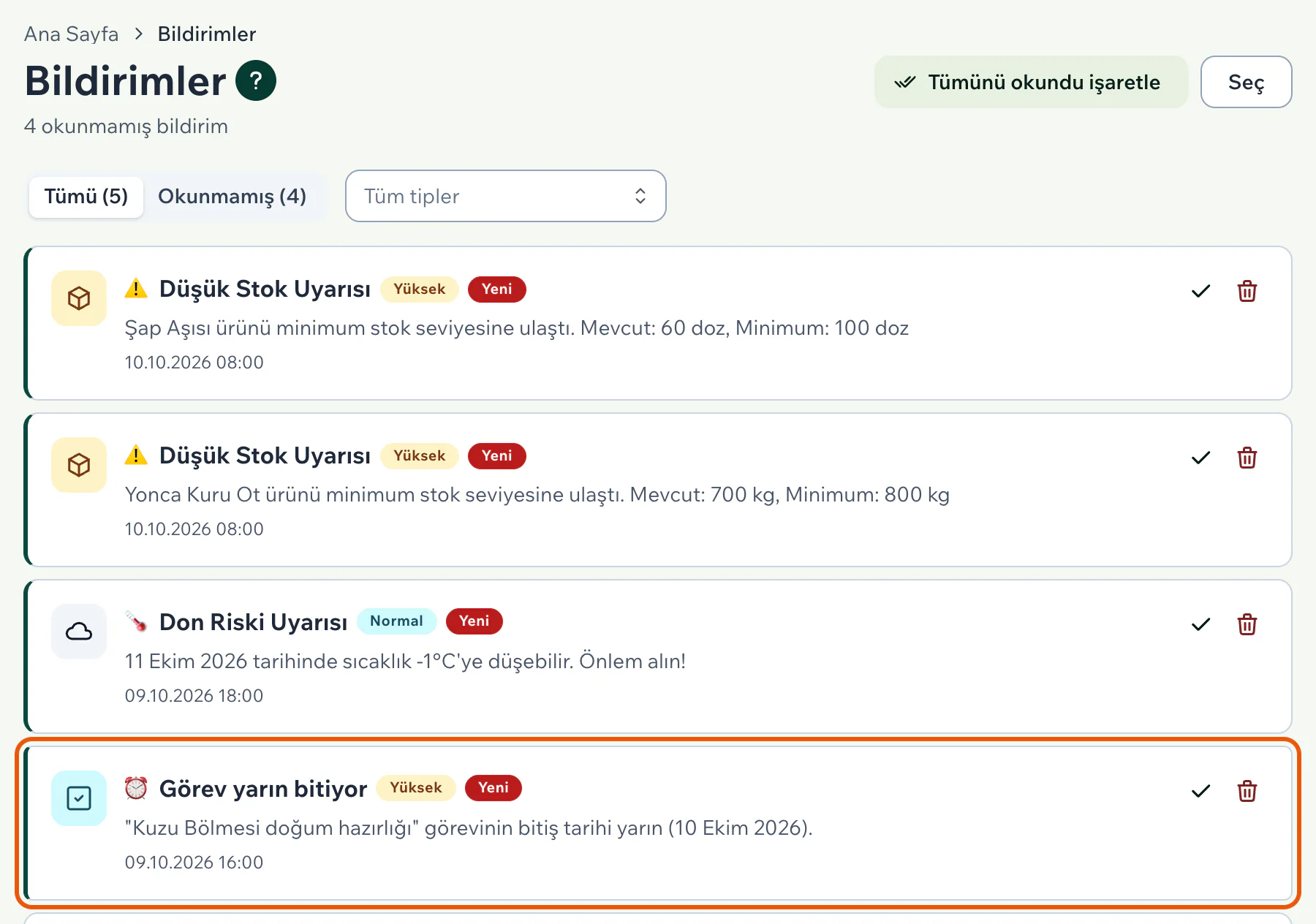Open the Don Riski Uyarısı notification card
The image size is (1316, 924).
coord(658,656)
